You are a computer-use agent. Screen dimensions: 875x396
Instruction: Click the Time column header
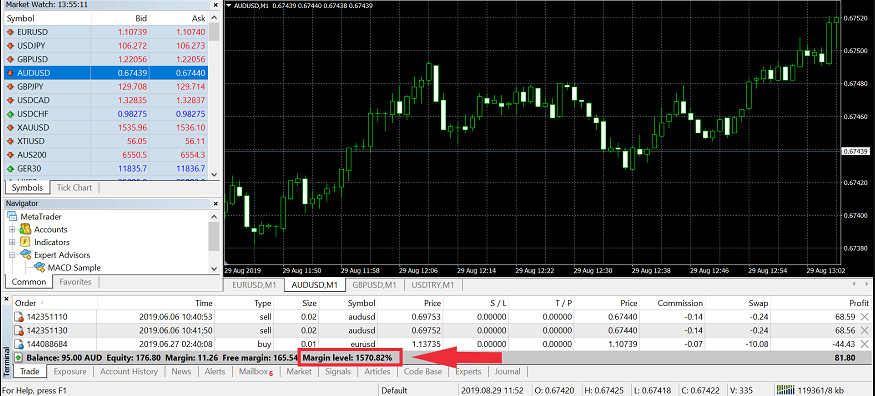click(x=156, y=303)
